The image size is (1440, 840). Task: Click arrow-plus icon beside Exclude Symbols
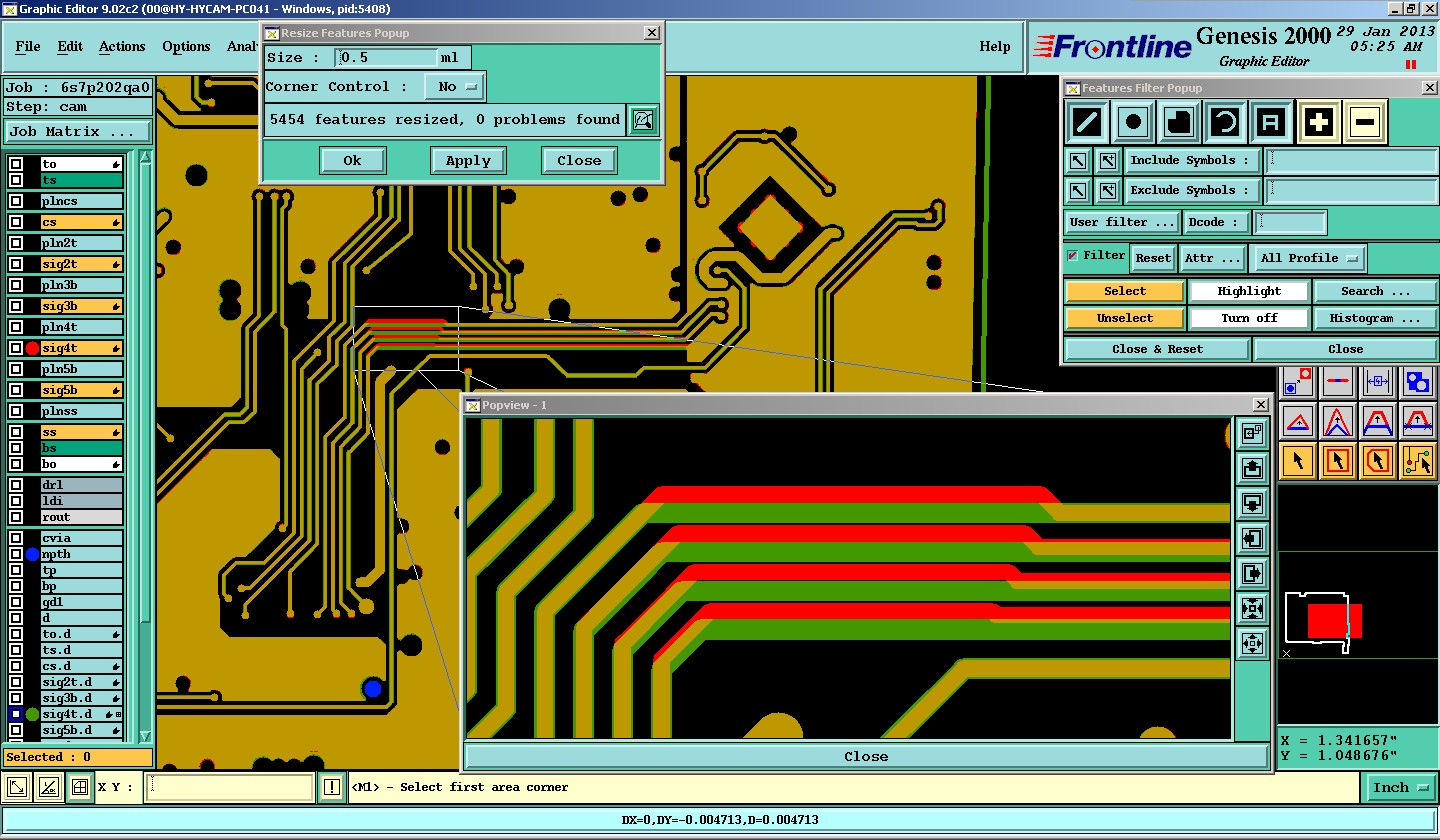pos(1107,190)
